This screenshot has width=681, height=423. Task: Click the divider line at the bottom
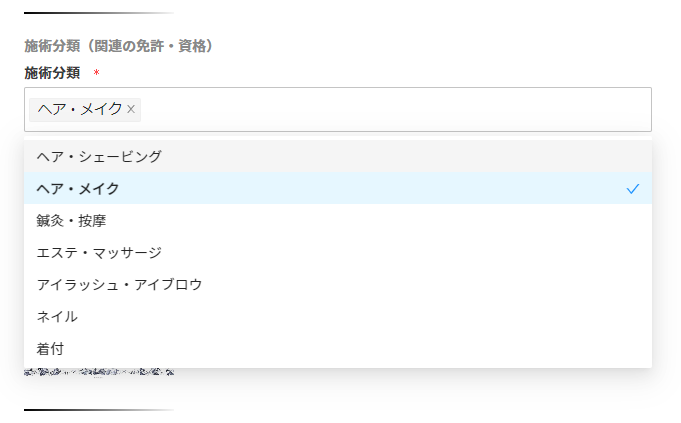pyautogui.click(x=99, y=410)
